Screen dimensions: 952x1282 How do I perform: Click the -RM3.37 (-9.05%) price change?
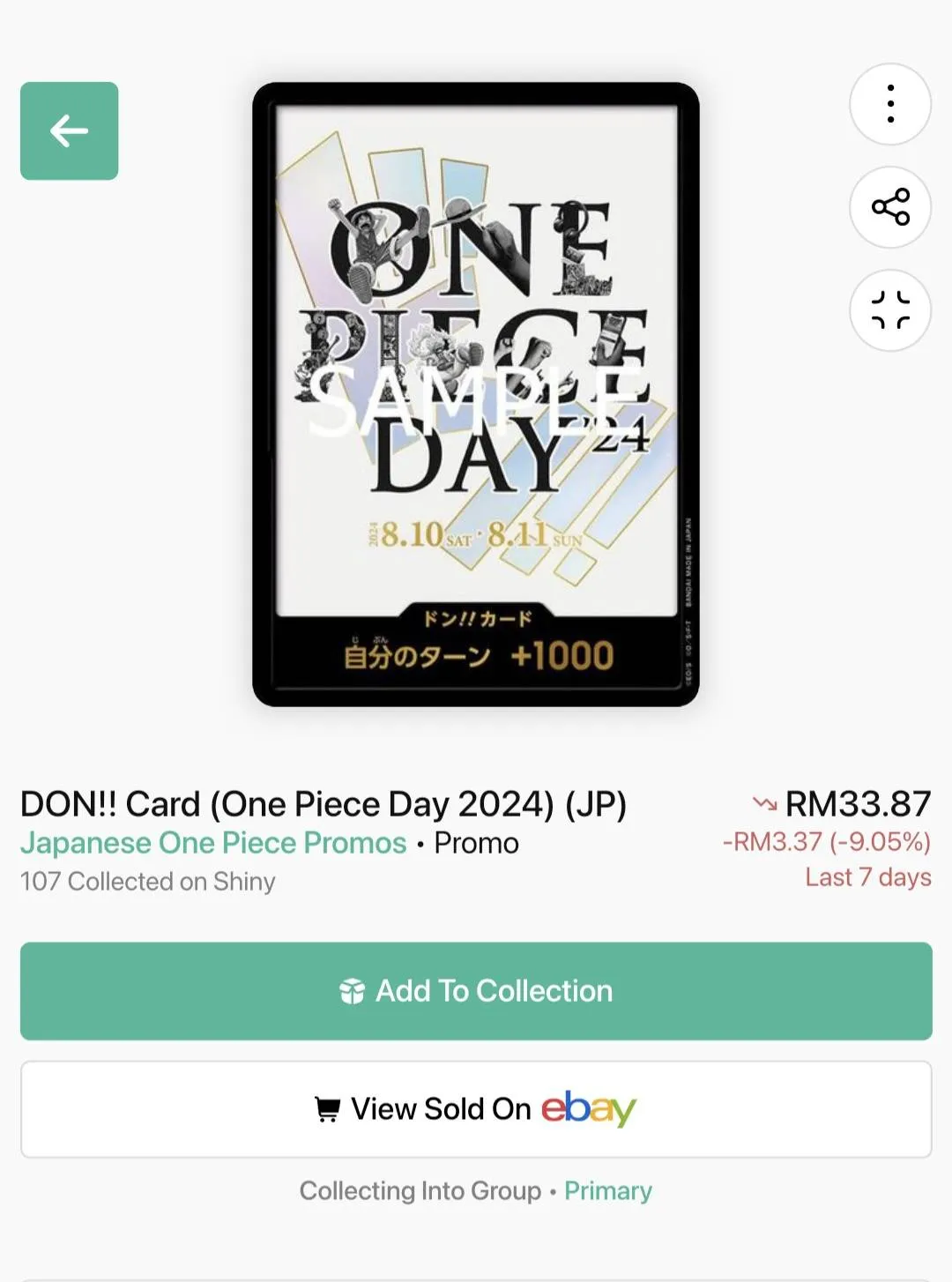(x=826, y=842)
